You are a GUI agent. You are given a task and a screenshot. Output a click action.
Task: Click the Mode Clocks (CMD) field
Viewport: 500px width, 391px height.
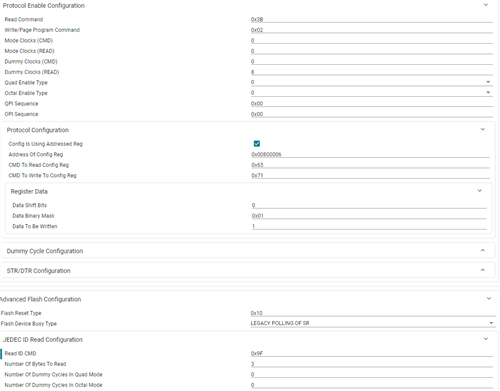(x=371, y=41)
